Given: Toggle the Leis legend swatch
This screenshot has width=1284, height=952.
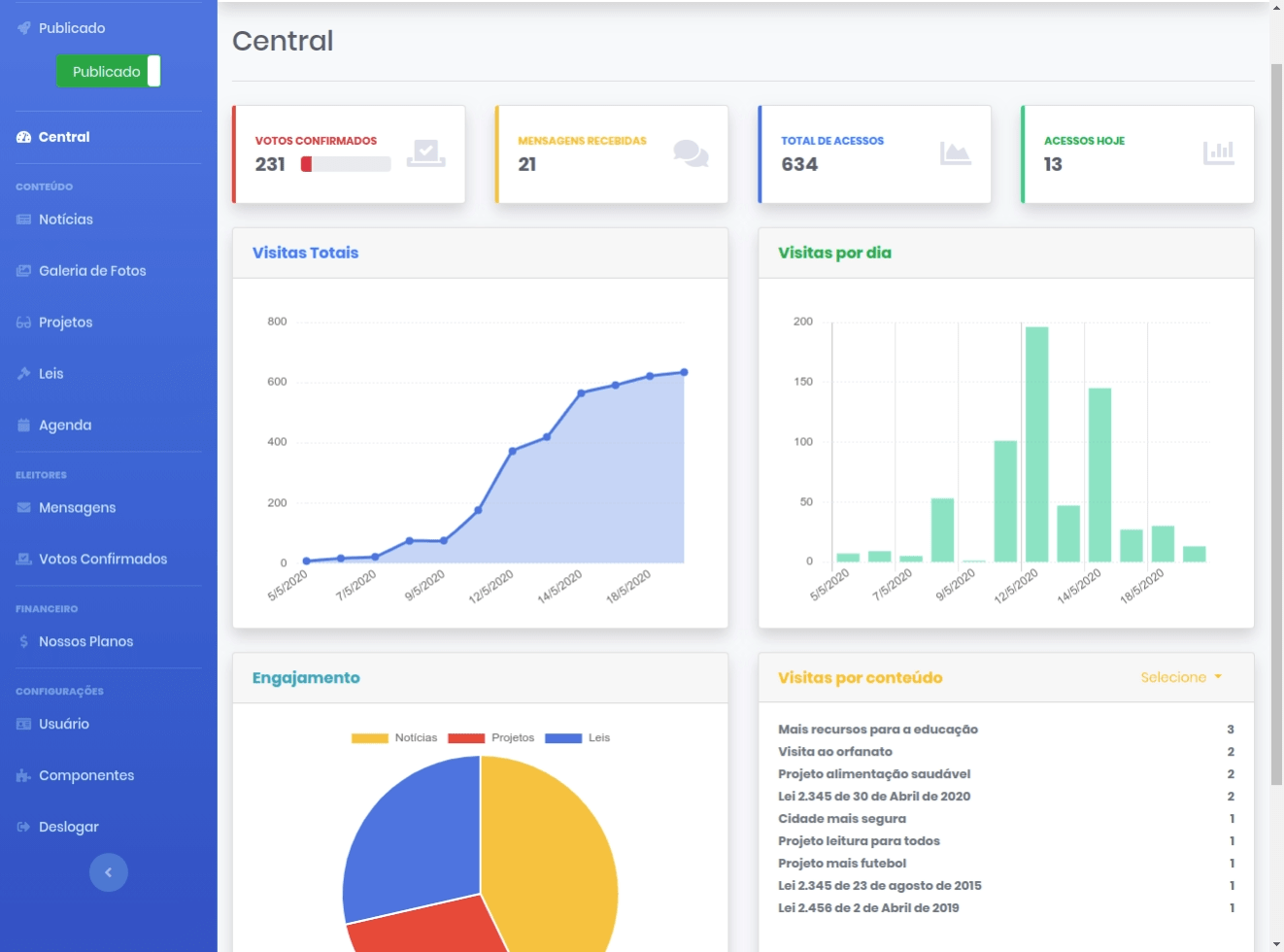Looking at the screenshot, I should click(563, 738).
